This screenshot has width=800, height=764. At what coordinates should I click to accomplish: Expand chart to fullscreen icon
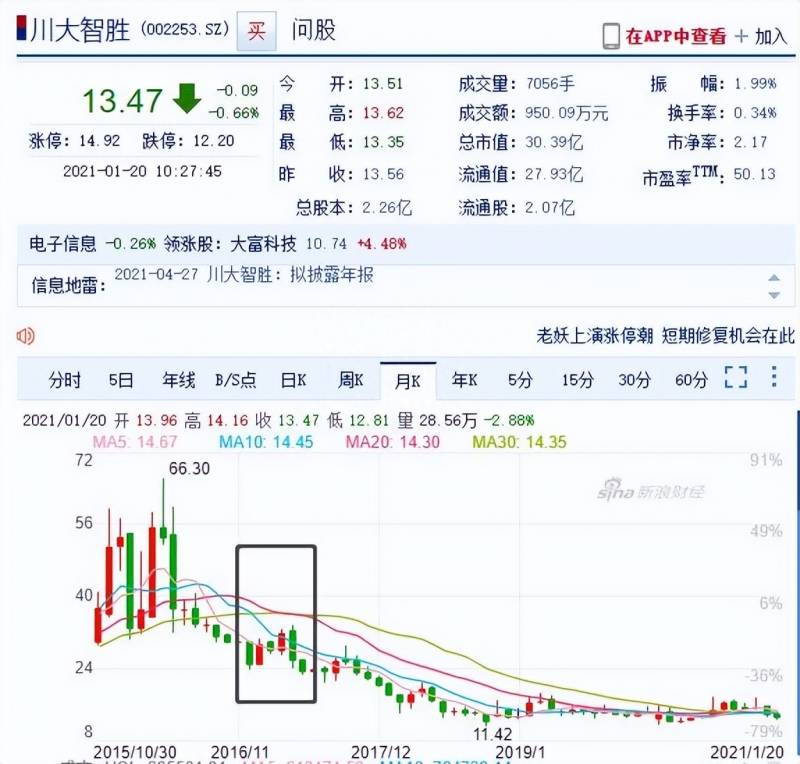pyautogui.click(x=736, y=377)
